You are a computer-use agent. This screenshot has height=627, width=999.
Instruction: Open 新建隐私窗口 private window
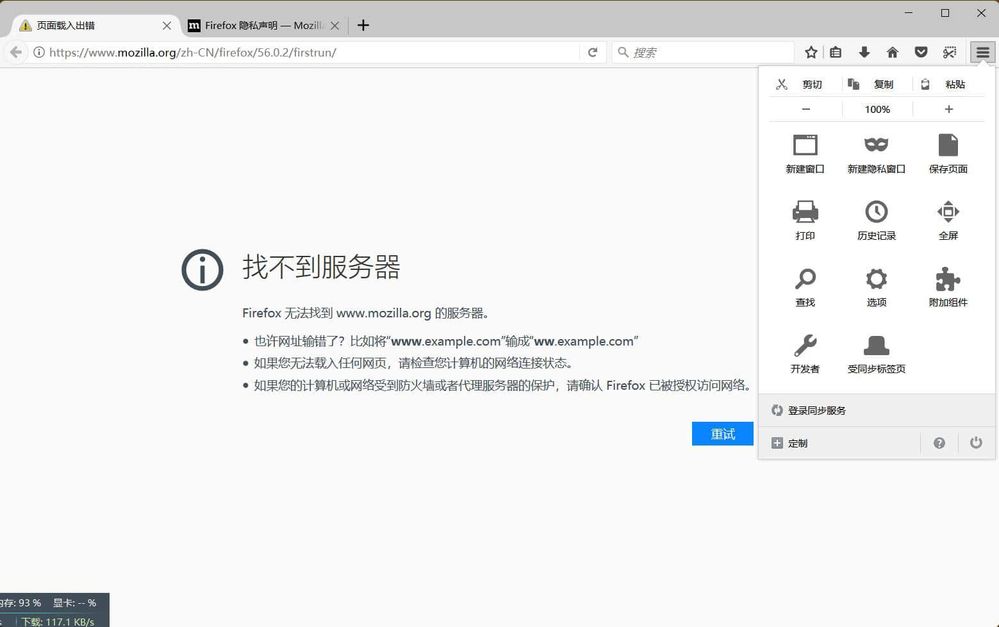point(876,154)
